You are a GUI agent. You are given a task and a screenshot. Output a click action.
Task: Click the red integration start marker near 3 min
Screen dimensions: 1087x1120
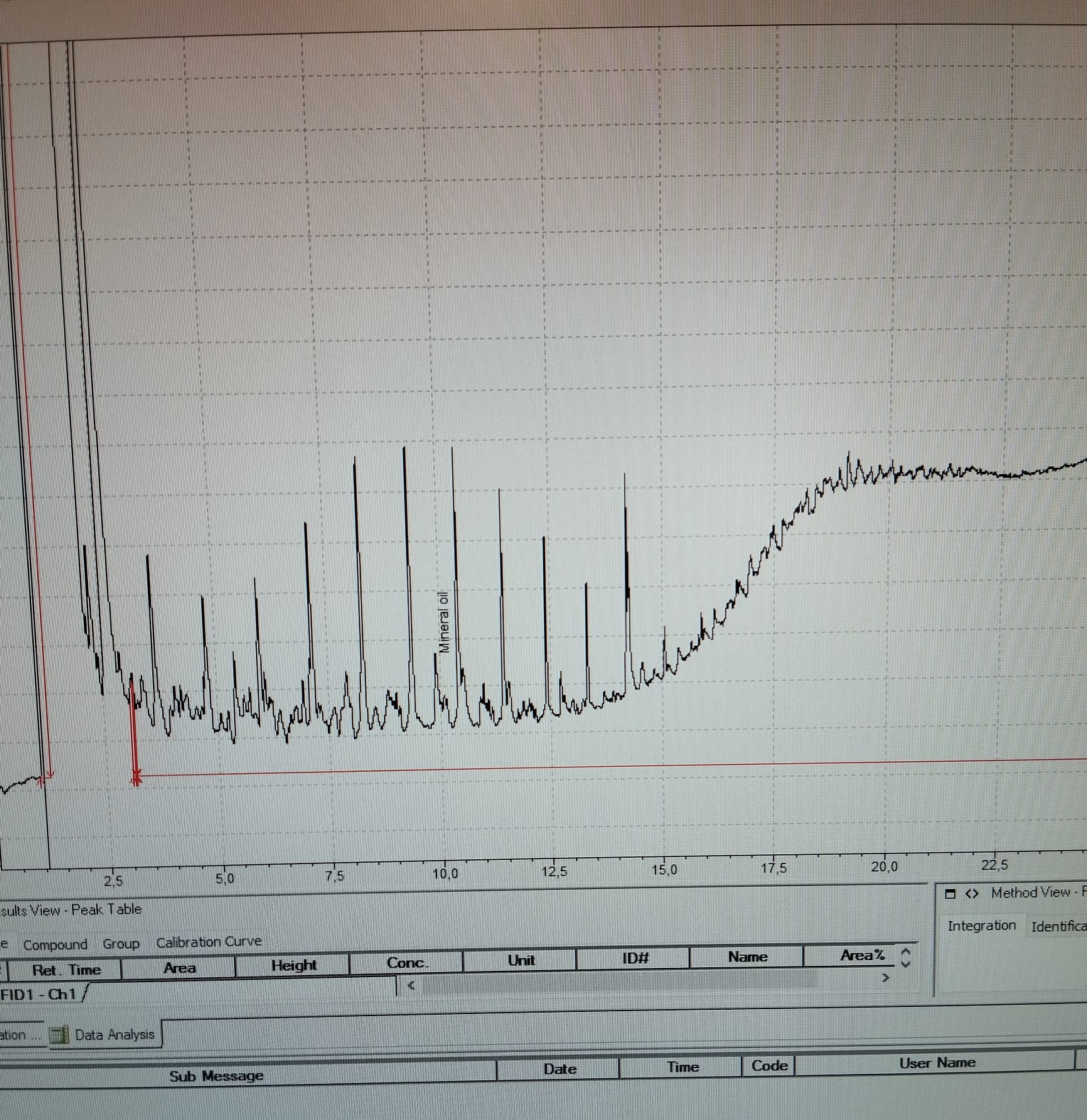point(136,777)
